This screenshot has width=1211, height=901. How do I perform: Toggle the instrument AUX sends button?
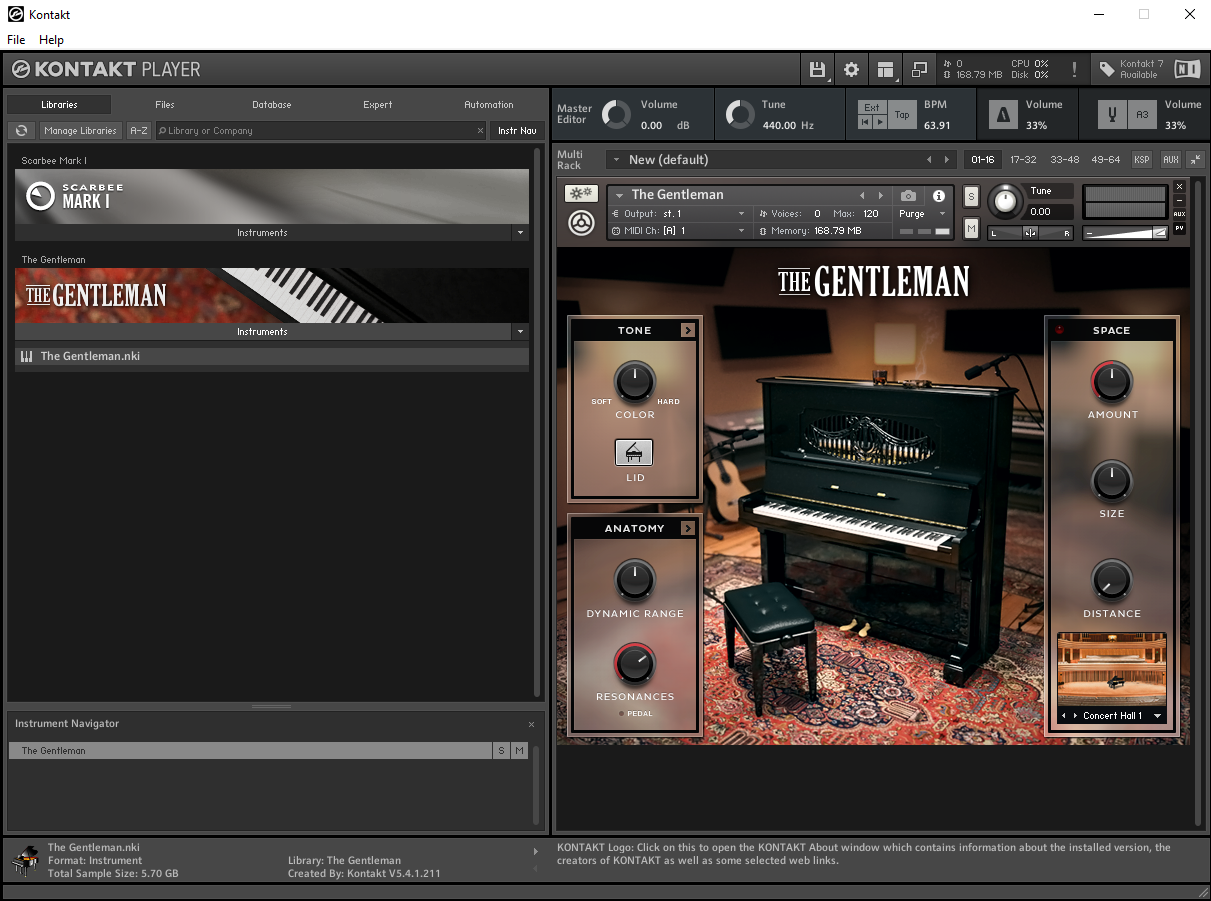pyautogui.click(x=1179, y=214)
